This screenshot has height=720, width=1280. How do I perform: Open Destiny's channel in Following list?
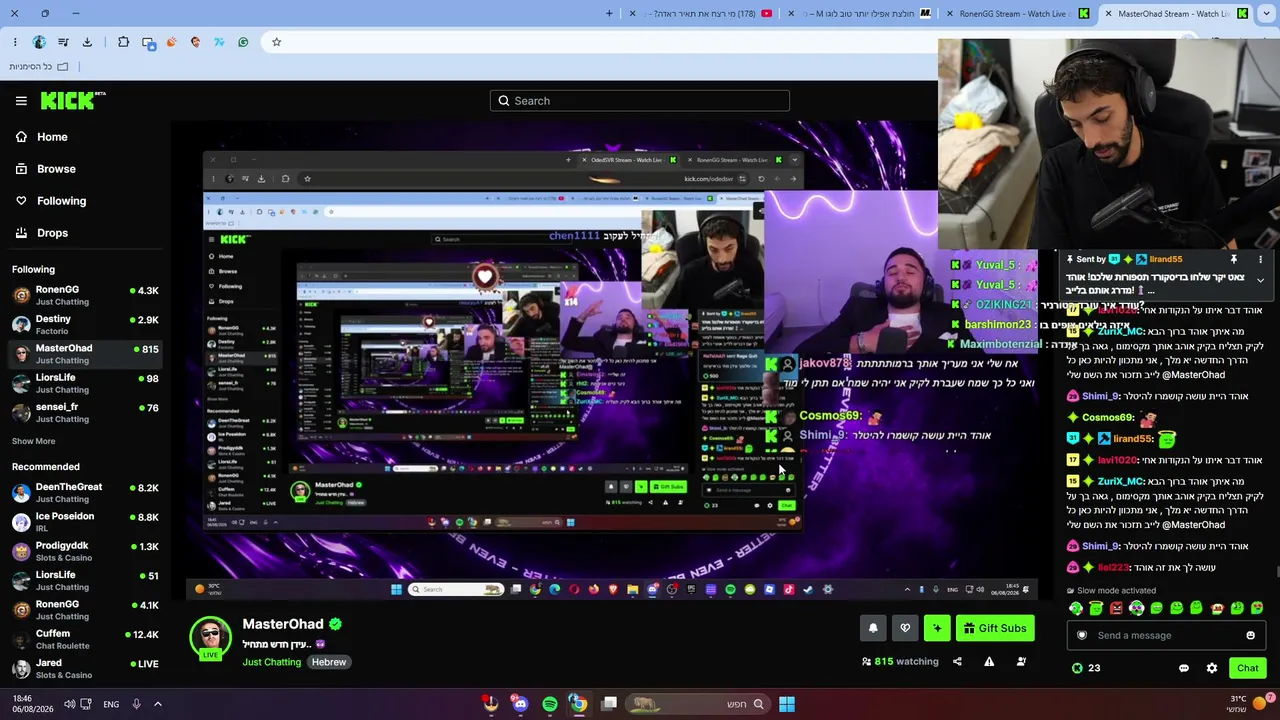point(85,325)
